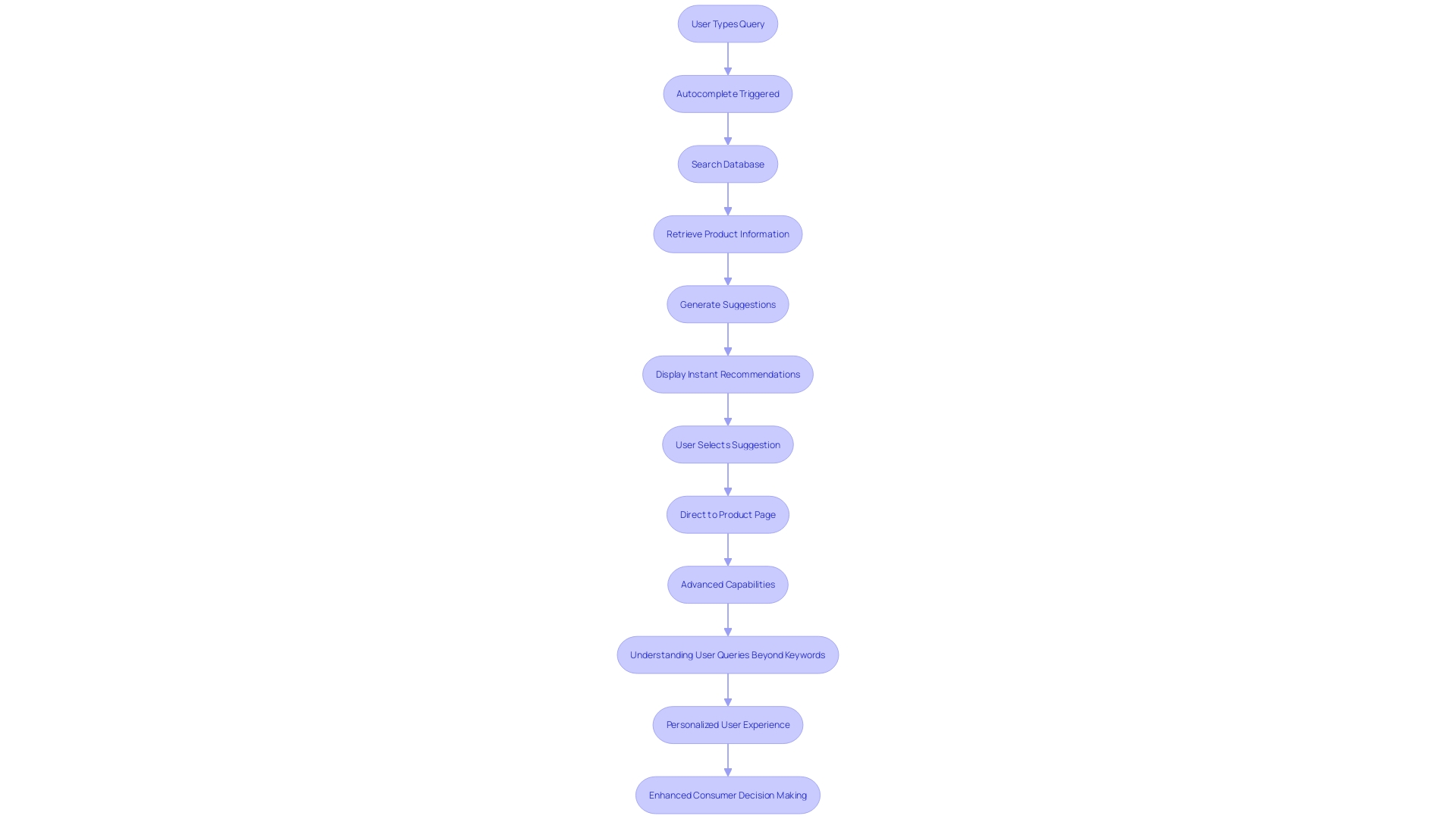Screen dimensions: 1456x819
Task: Click the connector arrow between Search Database and Retrieve Product Information
Action: point(728,198)
